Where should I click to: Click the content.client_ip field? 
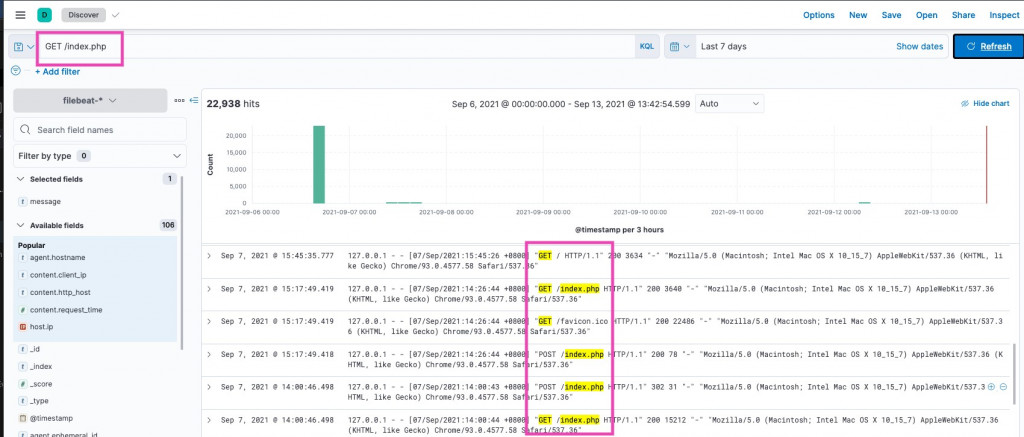57,275
